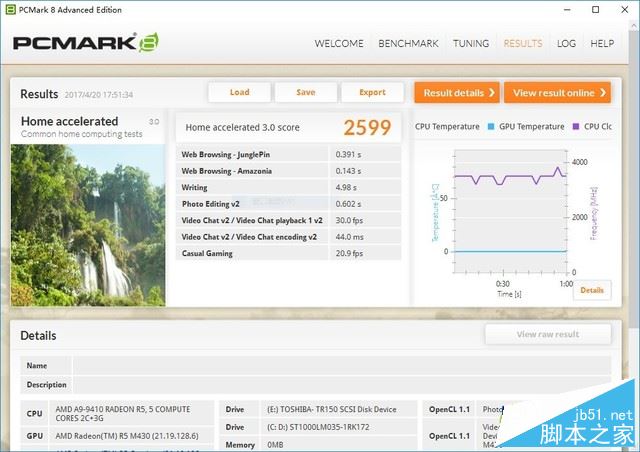Open the TUNING tab
Screen dimensions: 640x452
[x=471, y=43]
